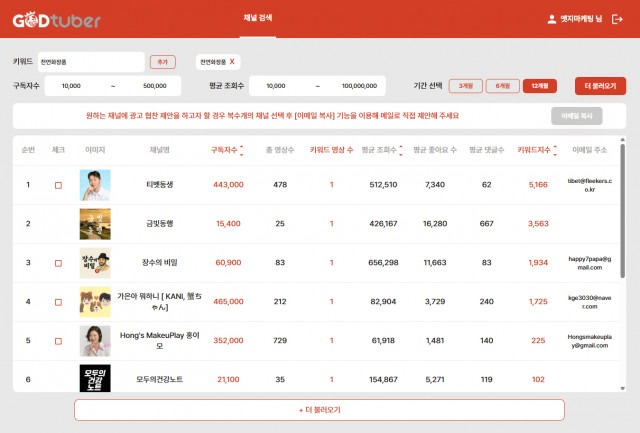Open the 채널 검색 tab
Screen dimensions: 640x433
(x=257, y=19)
